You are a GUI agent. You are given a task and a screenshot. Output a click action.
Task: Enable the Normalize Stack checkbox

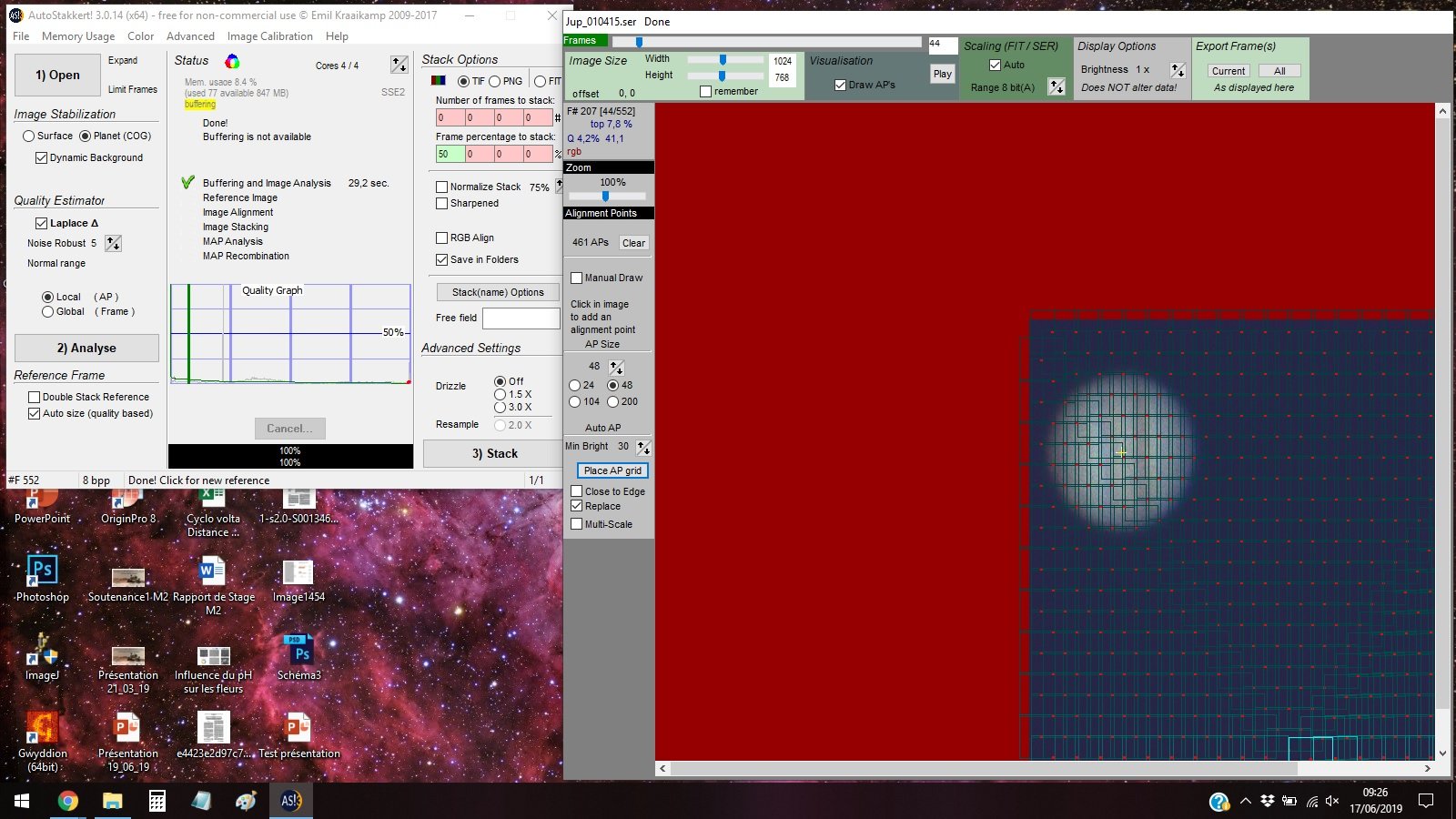(441, 187)
